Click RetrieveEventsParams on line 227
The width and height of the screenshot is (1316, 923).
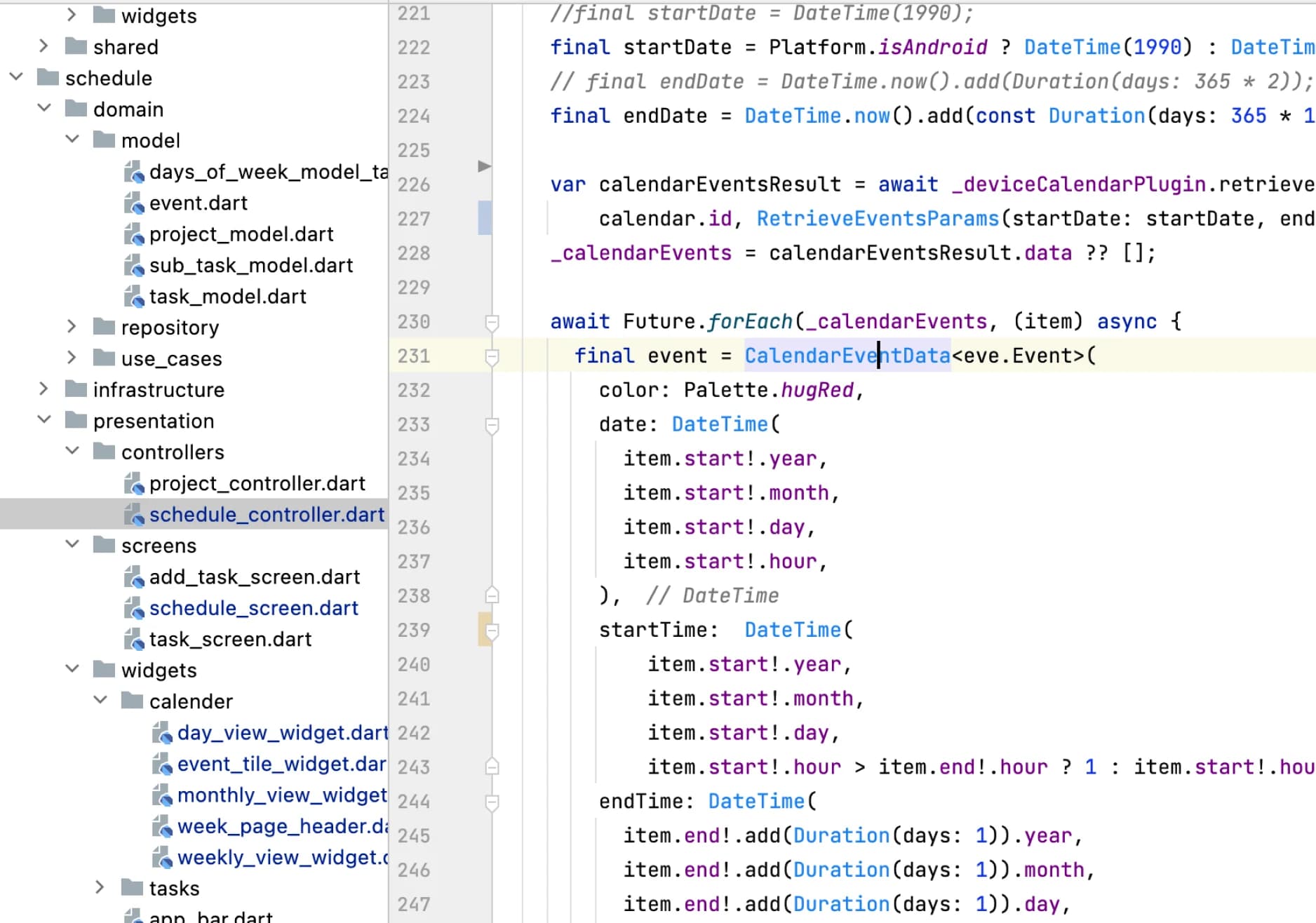tap(877, 219)
